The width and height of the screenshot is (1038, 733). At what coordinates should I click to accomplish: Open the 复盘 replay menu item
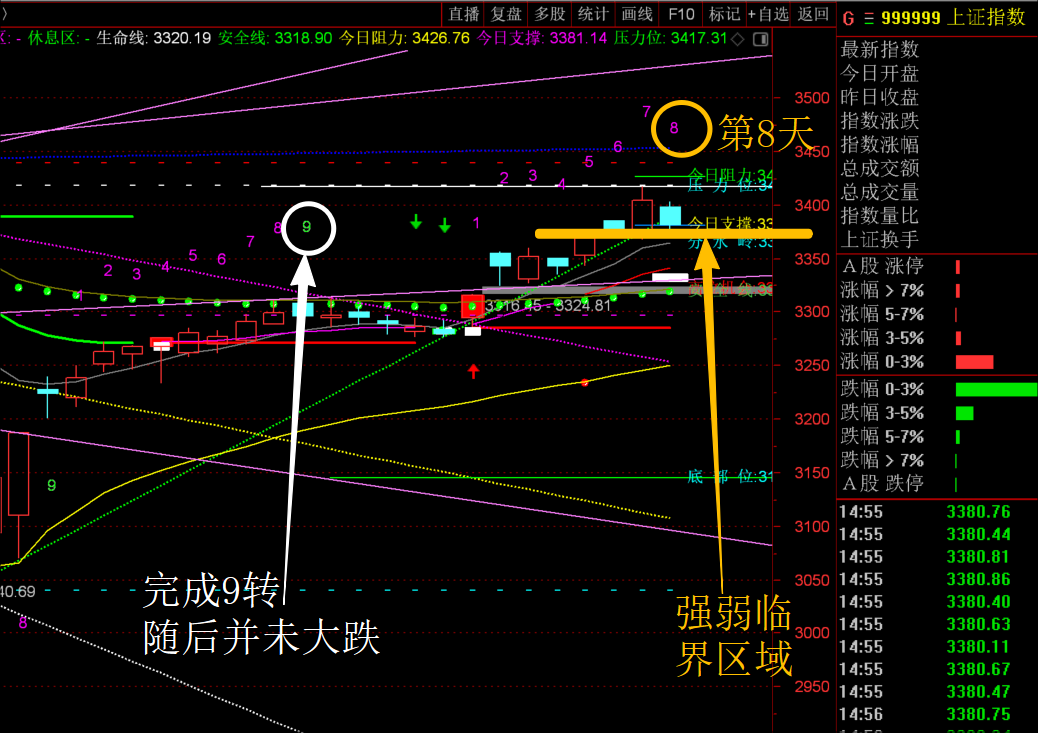click(506, 14)
